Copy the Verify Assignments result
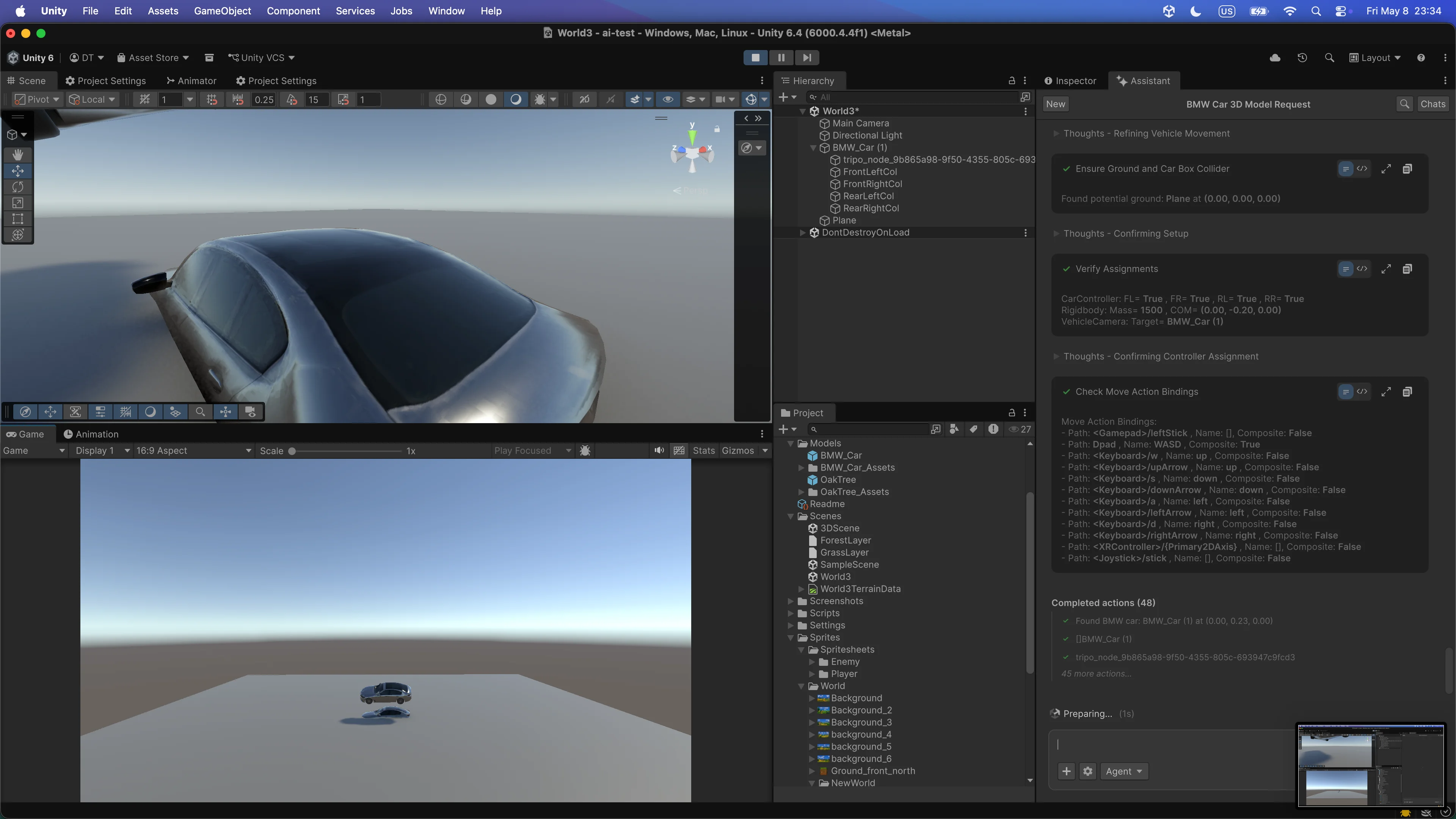1456x819 pixels. click(x=1407, y=269)
